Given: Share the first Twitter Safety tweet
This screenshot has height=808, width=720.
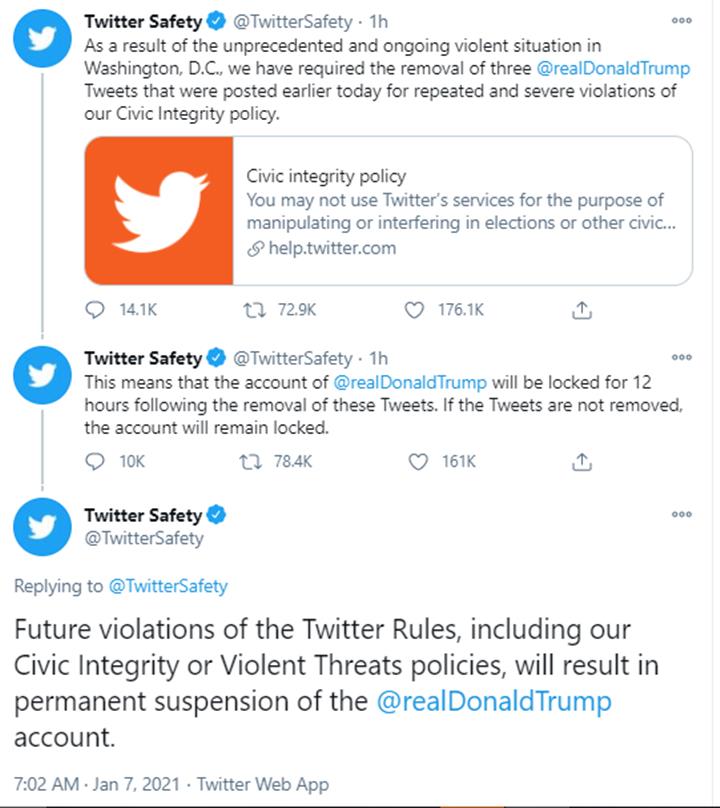Looking at the screenshot, I should click(581, 310).
